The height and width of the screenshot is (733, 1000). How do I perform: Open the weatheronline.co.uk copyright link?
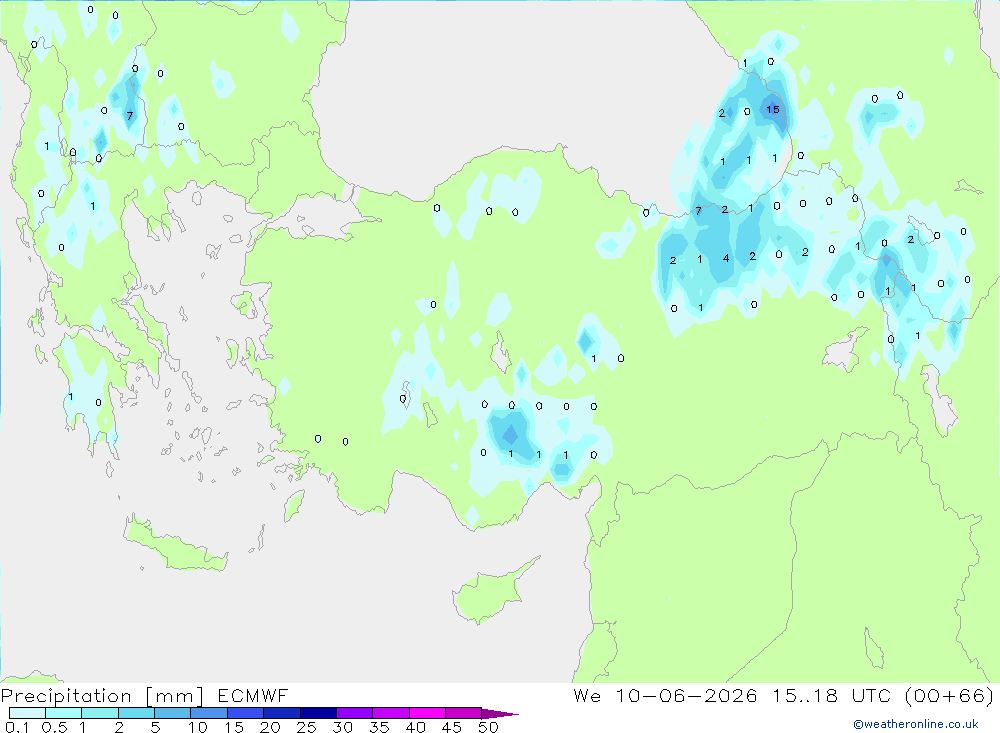[915, 724]
